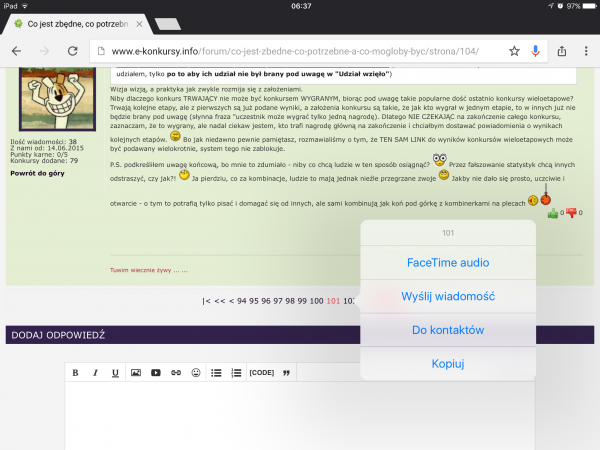The height and width of the screenshot is (450, 600).
Task: Bookmark the page with star icon
Action: pos(514,50)
